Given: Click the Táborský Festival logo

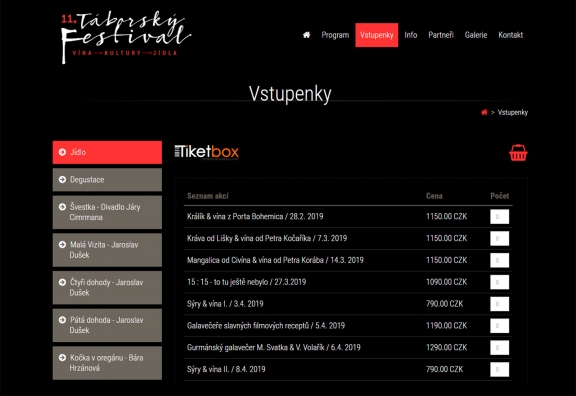Looking at the screenshot, I should 125,37.
